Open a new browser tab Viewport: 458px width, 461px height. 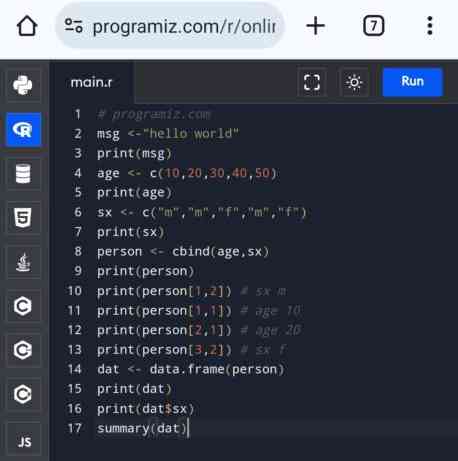pos(315,26)
